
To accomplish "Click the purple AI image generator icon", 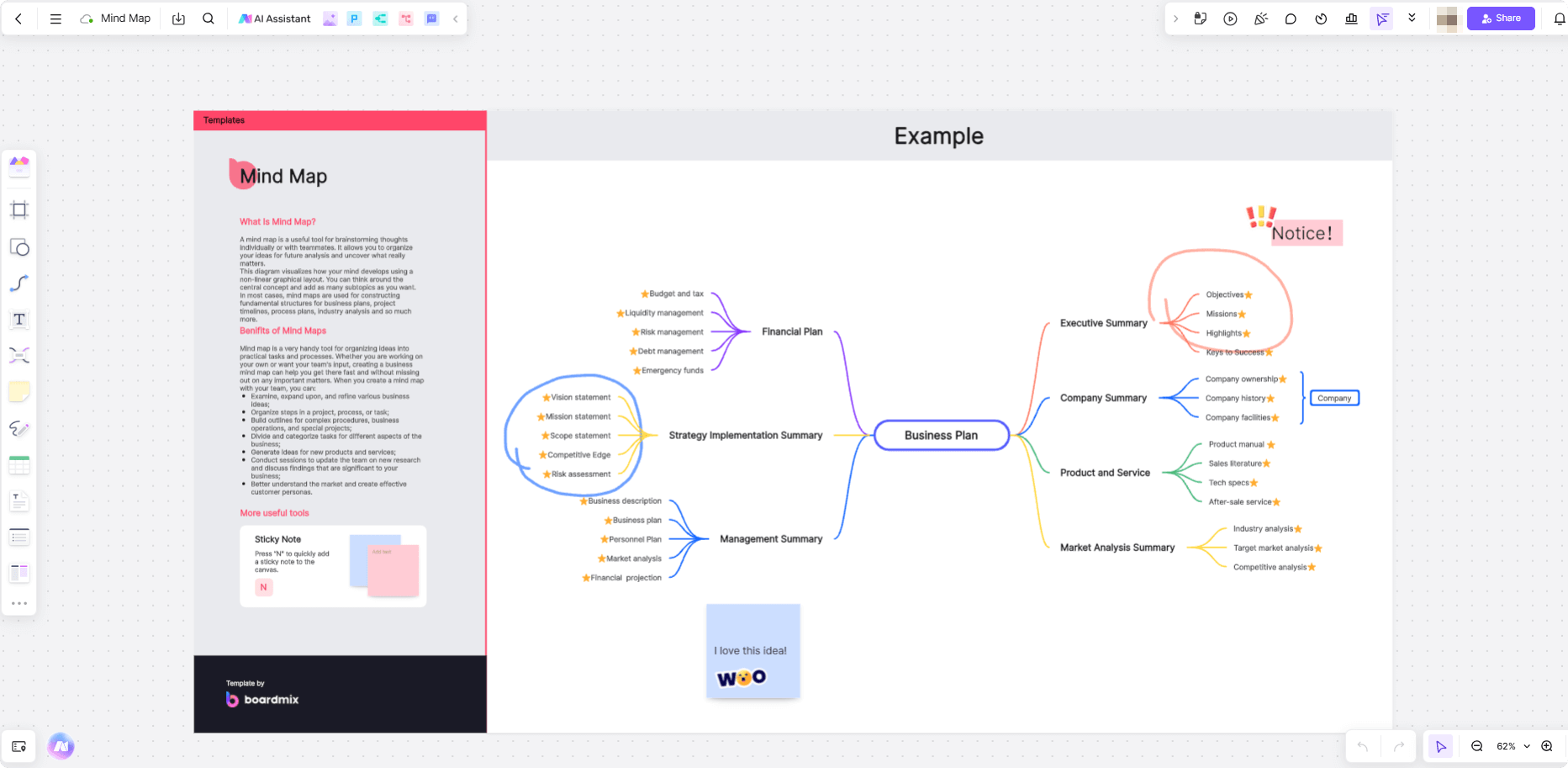I will click(x=330, y=19).
